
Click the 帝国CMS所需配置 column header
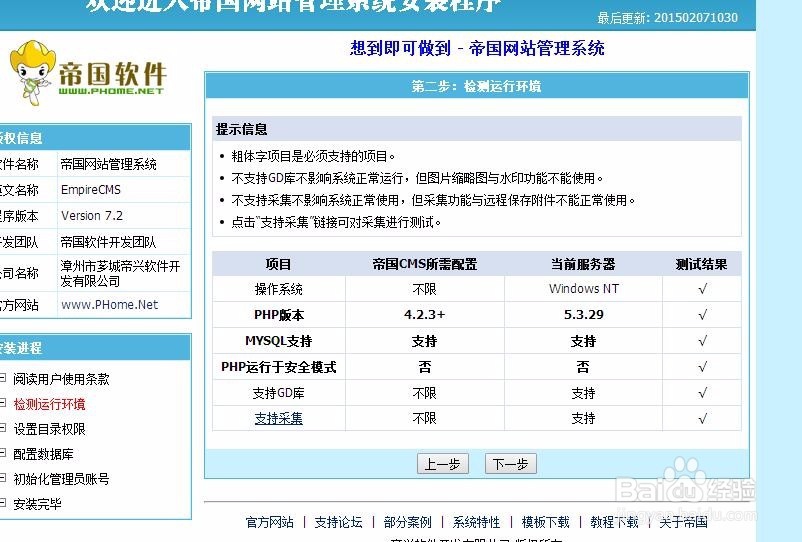425,264
